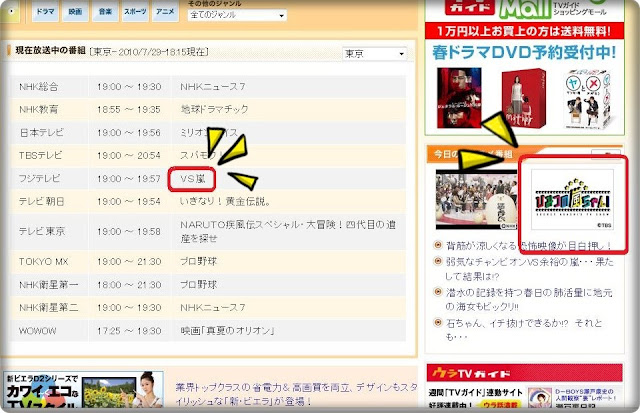Click いきなり！黄金伝説。 program
This screenshot has width=640, height=413.
[225, 201]
